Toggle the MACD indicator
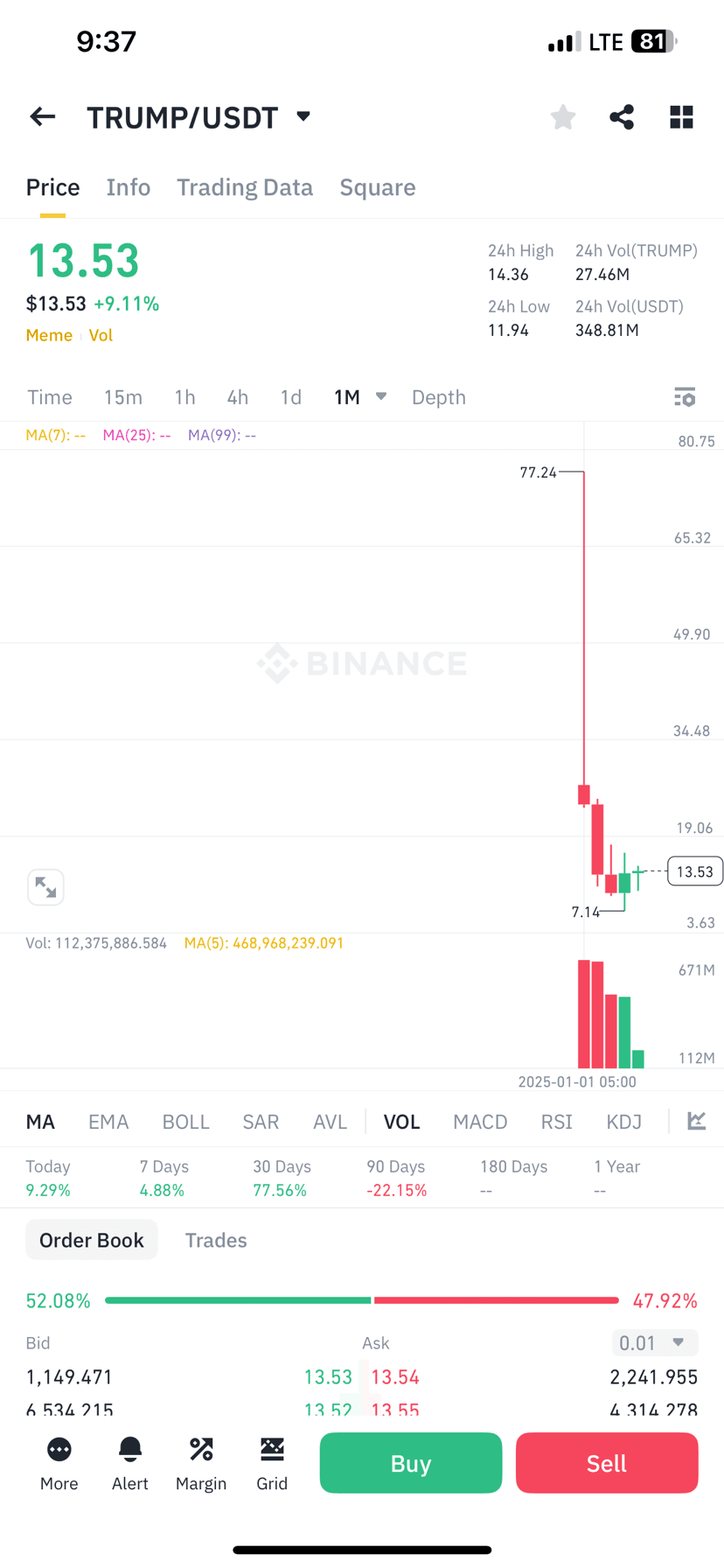Screen dimensions: 724x1568 pos(480,1122)
